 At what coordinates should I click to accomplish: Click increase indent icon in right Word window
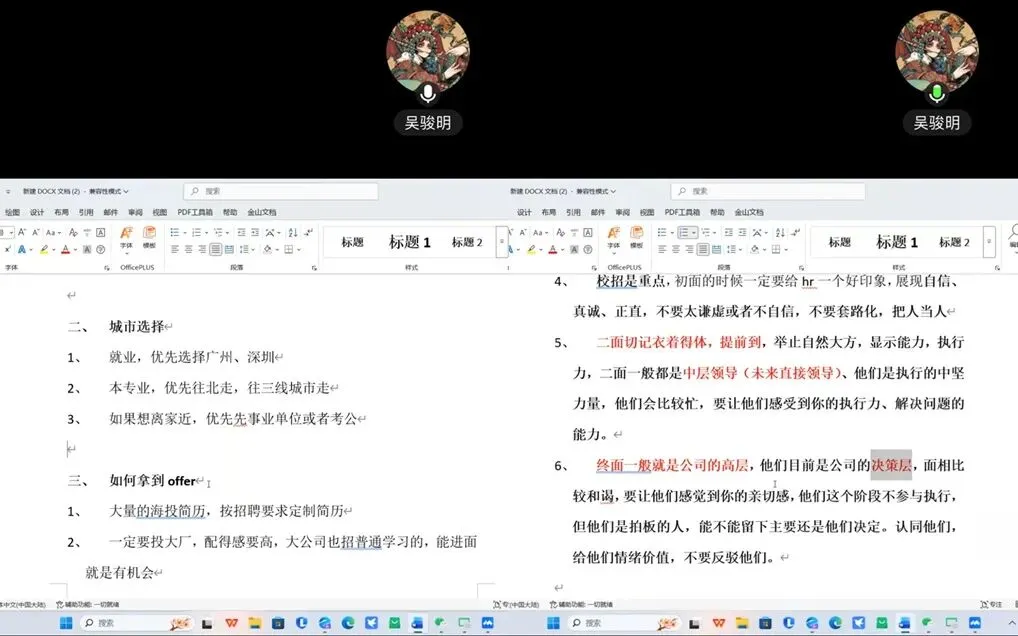(x=742, y=232)
